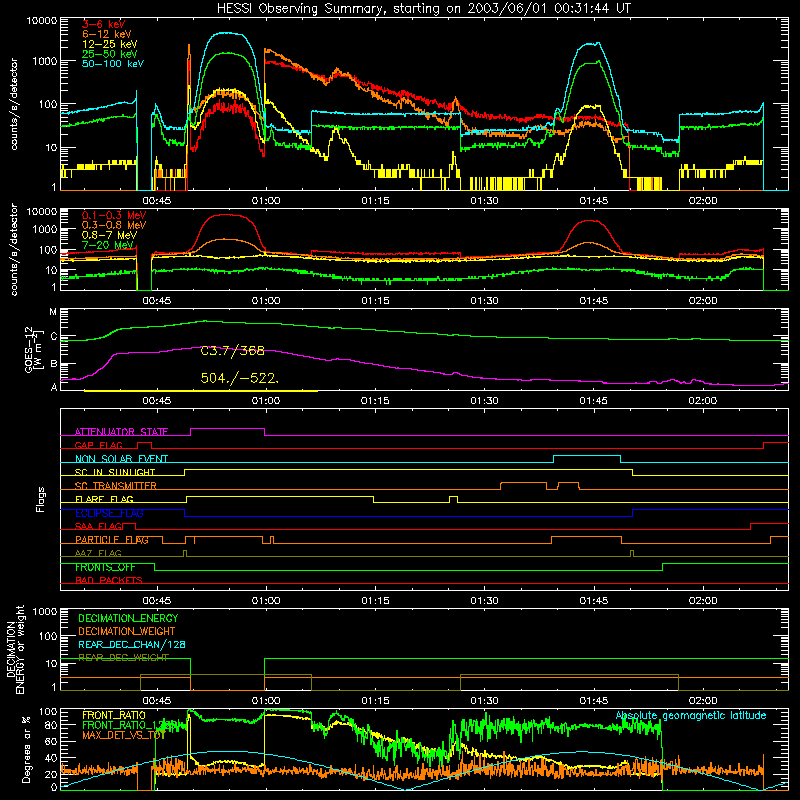Viewport: 800px width, 800px height.
Task: Select the BAD_PACKETS flag label
Action: pyautogui.click(x=109, y=581)
